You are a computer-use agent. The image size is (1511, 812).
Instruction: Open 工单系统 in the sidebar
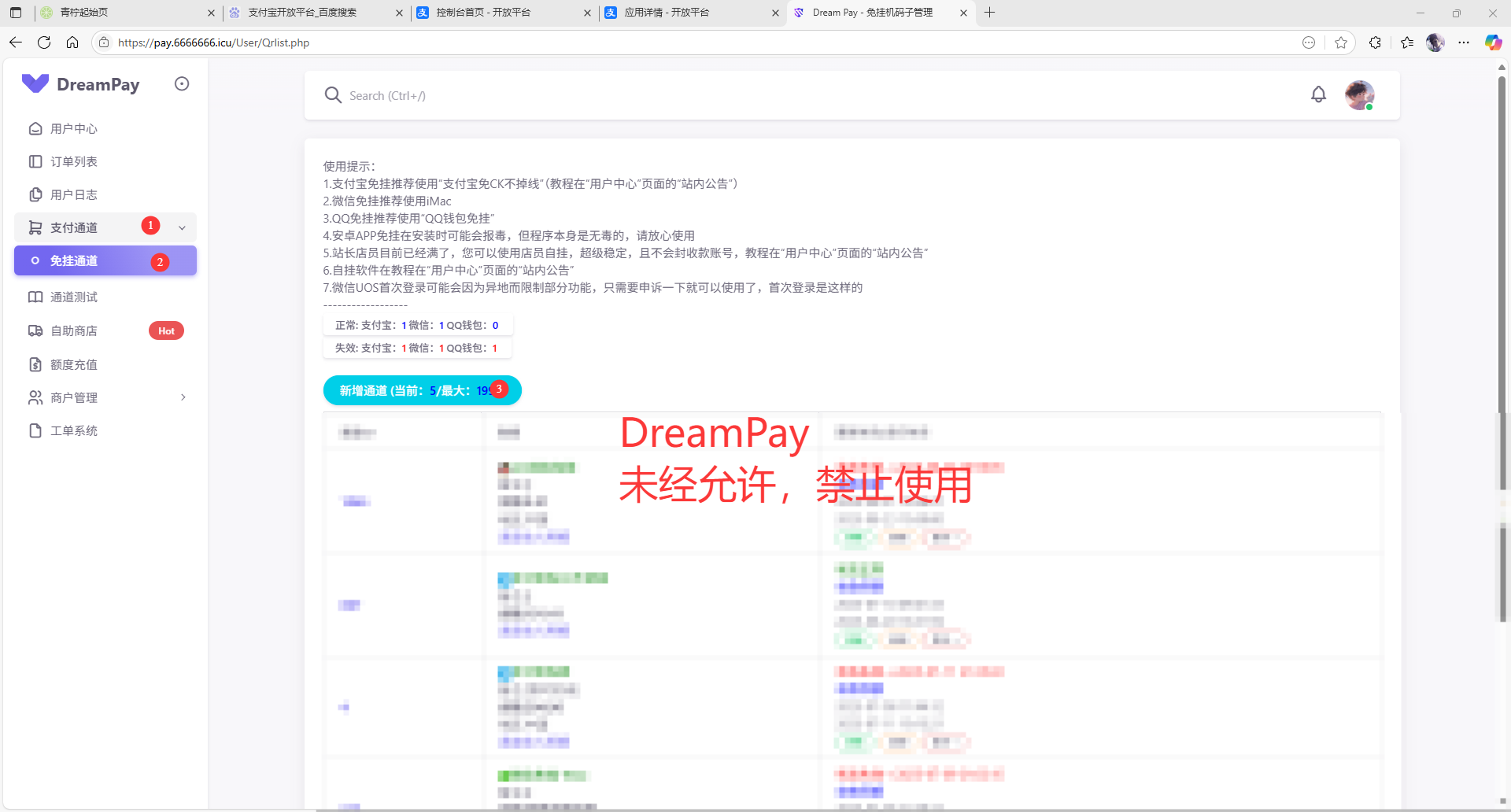(74, 430)
